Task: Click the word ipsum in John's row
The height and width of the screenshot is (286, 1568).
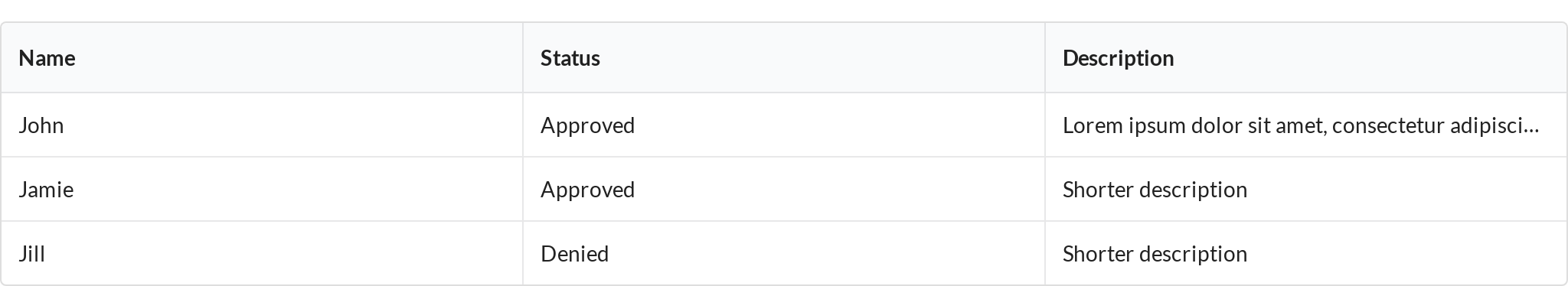Action: point(1157,127)
